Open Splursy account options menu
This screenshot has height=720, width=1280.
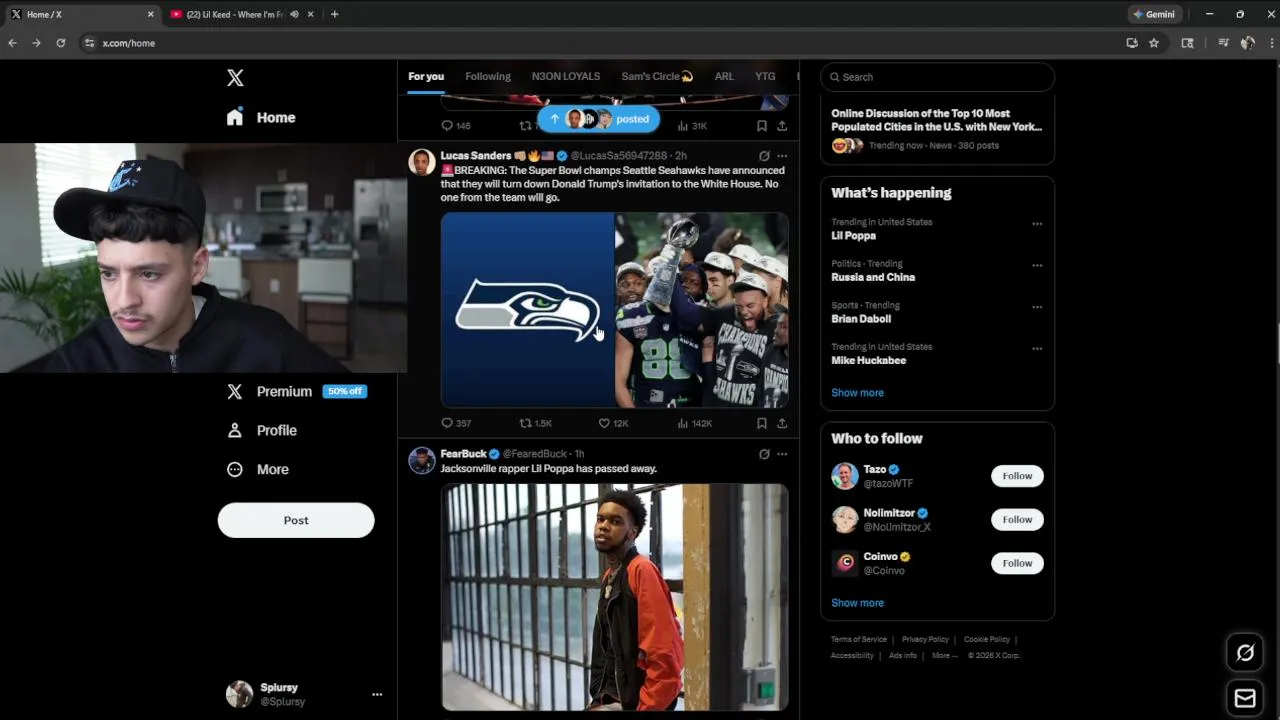[x=377, y=694]
